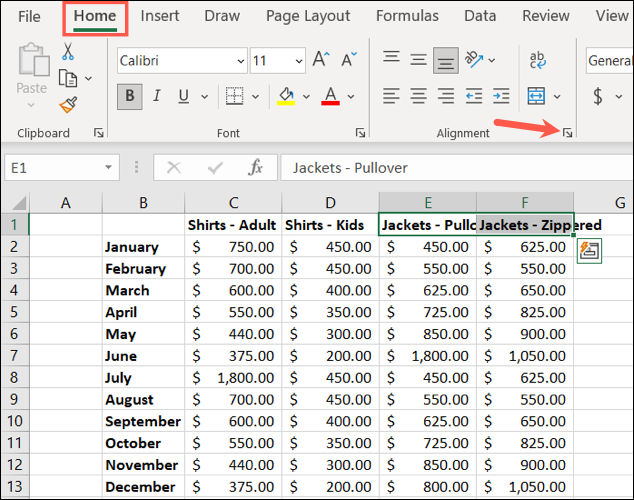634x500 pixels.
Task: Click the Insert Function fx icon
Action: click(256, 168)
